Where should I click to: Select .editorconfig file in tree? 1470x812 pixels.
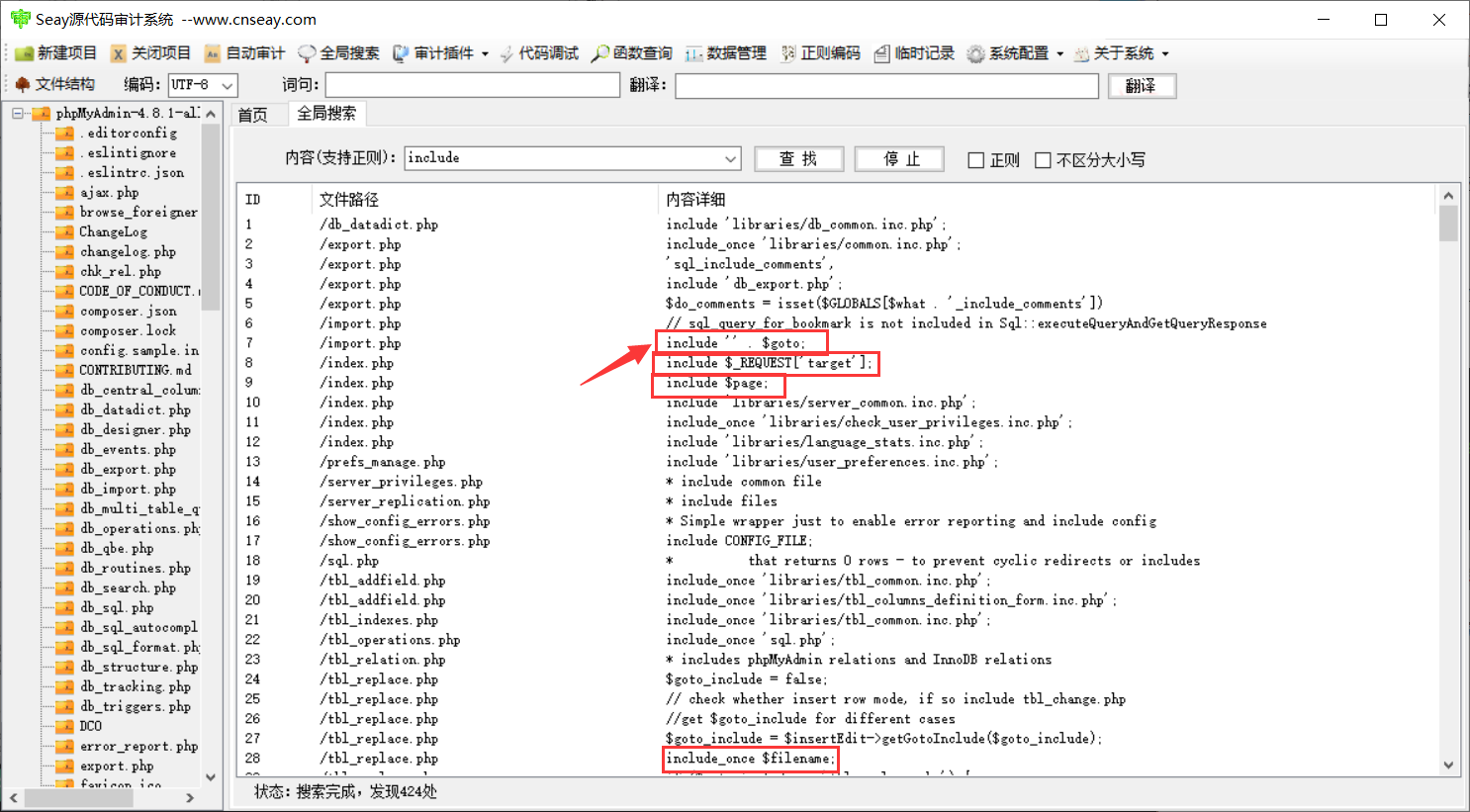pos(129,133)
